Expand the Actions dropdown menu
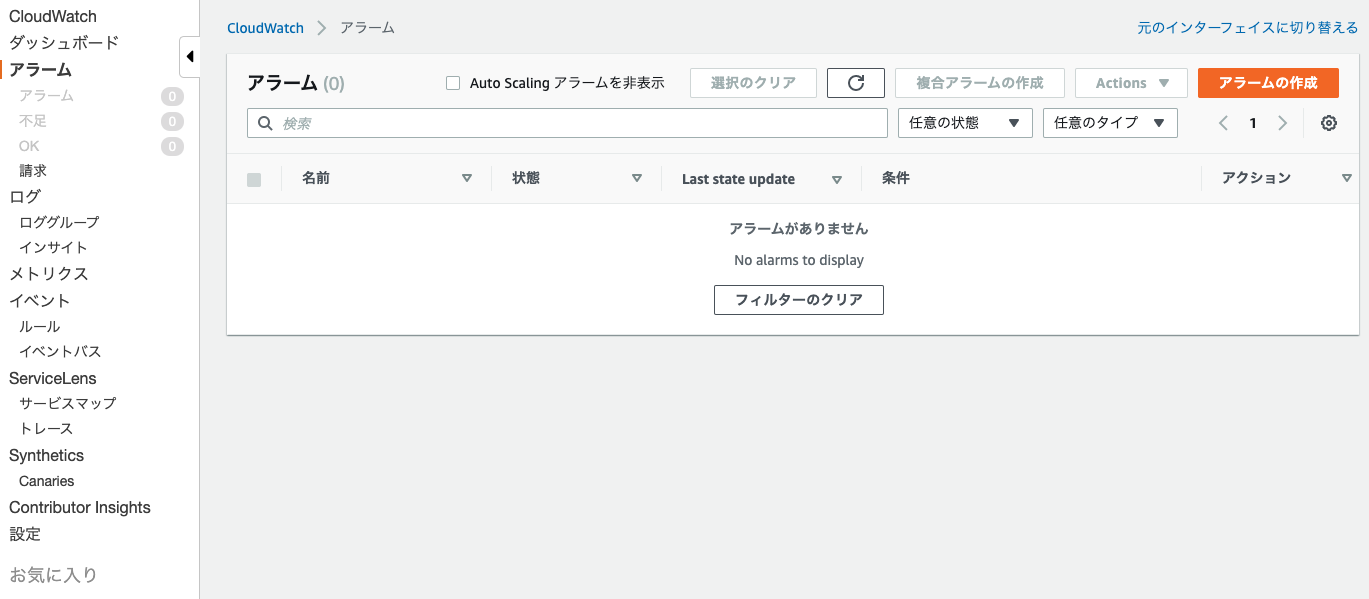The image size is (1369, 599). [x=1131, y=83]
